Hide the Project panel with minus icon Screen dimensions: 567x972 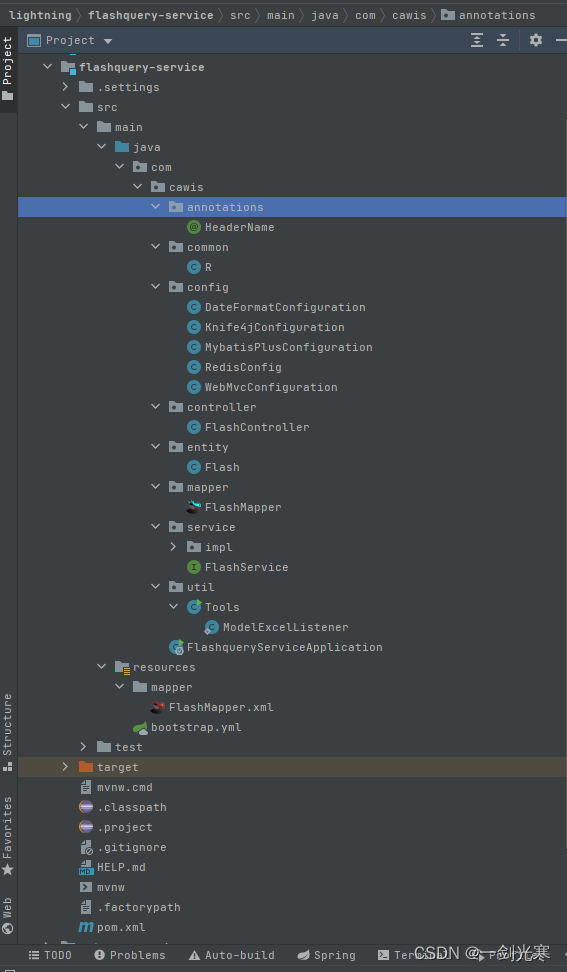561,40
